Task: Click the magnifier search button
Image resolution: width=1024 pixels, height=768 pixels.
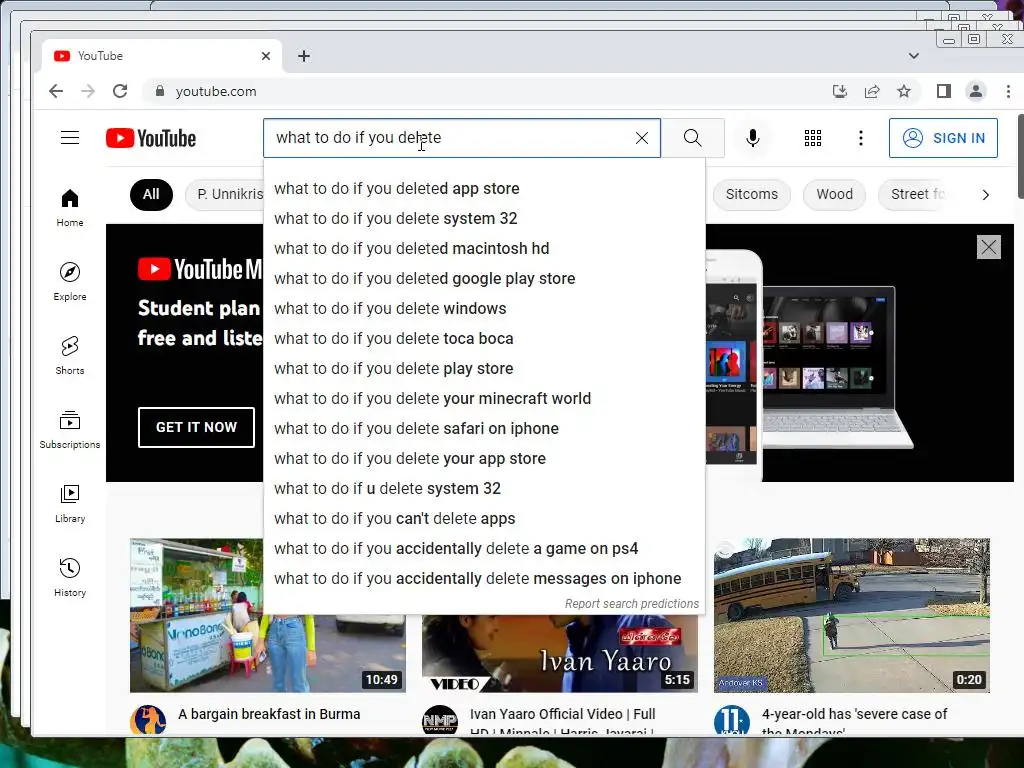Action: 693,138
